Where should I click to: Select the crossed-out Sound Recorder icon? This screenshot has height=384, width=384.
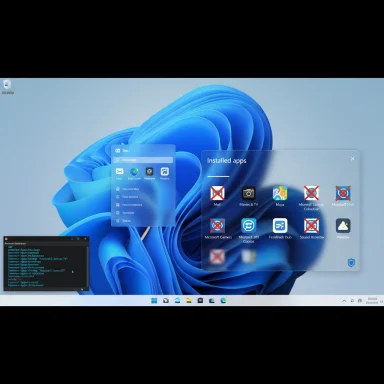[311, 226]
